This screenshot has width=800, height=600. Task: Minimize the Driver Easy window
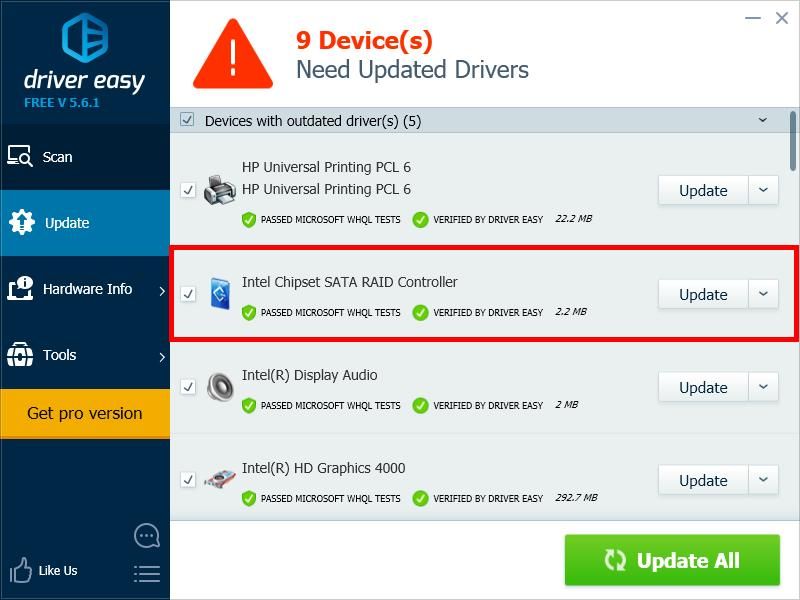pyautogui.click(x=753, y=18)
